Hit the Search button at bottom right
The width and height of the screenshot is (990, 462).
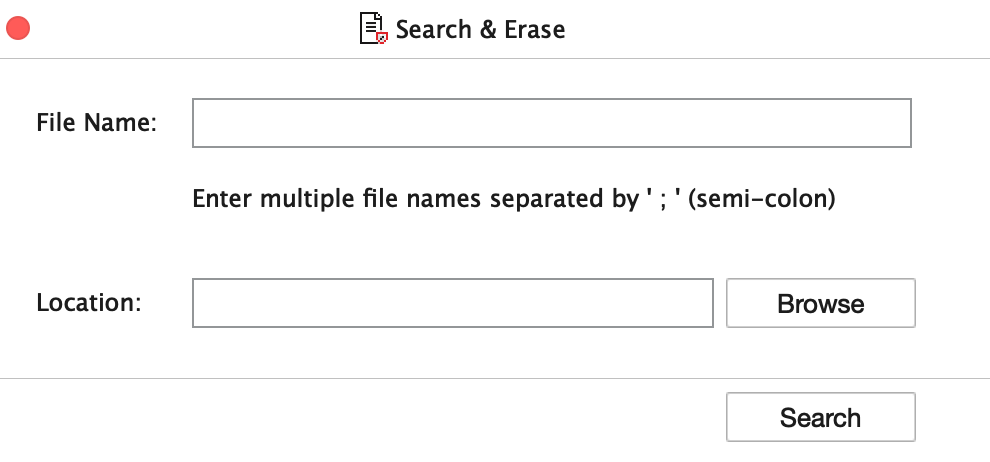[821, 417]
